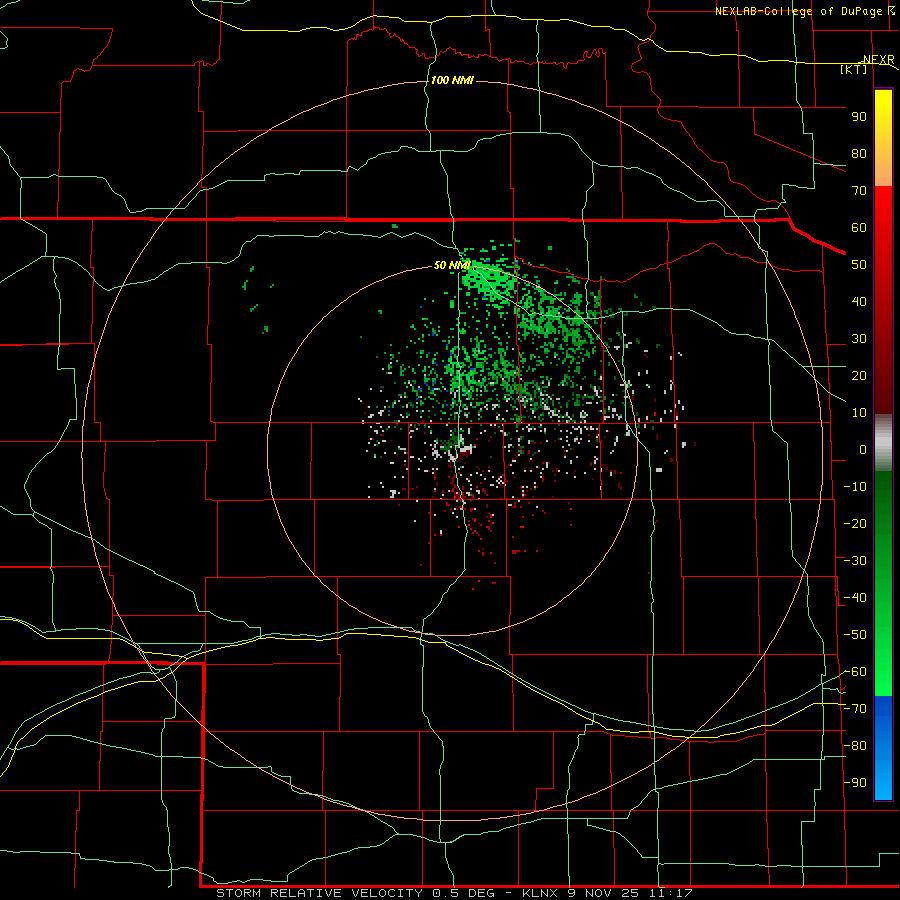Select the -70 value on velocity scale
900x900 pixels.
(855, 709)
